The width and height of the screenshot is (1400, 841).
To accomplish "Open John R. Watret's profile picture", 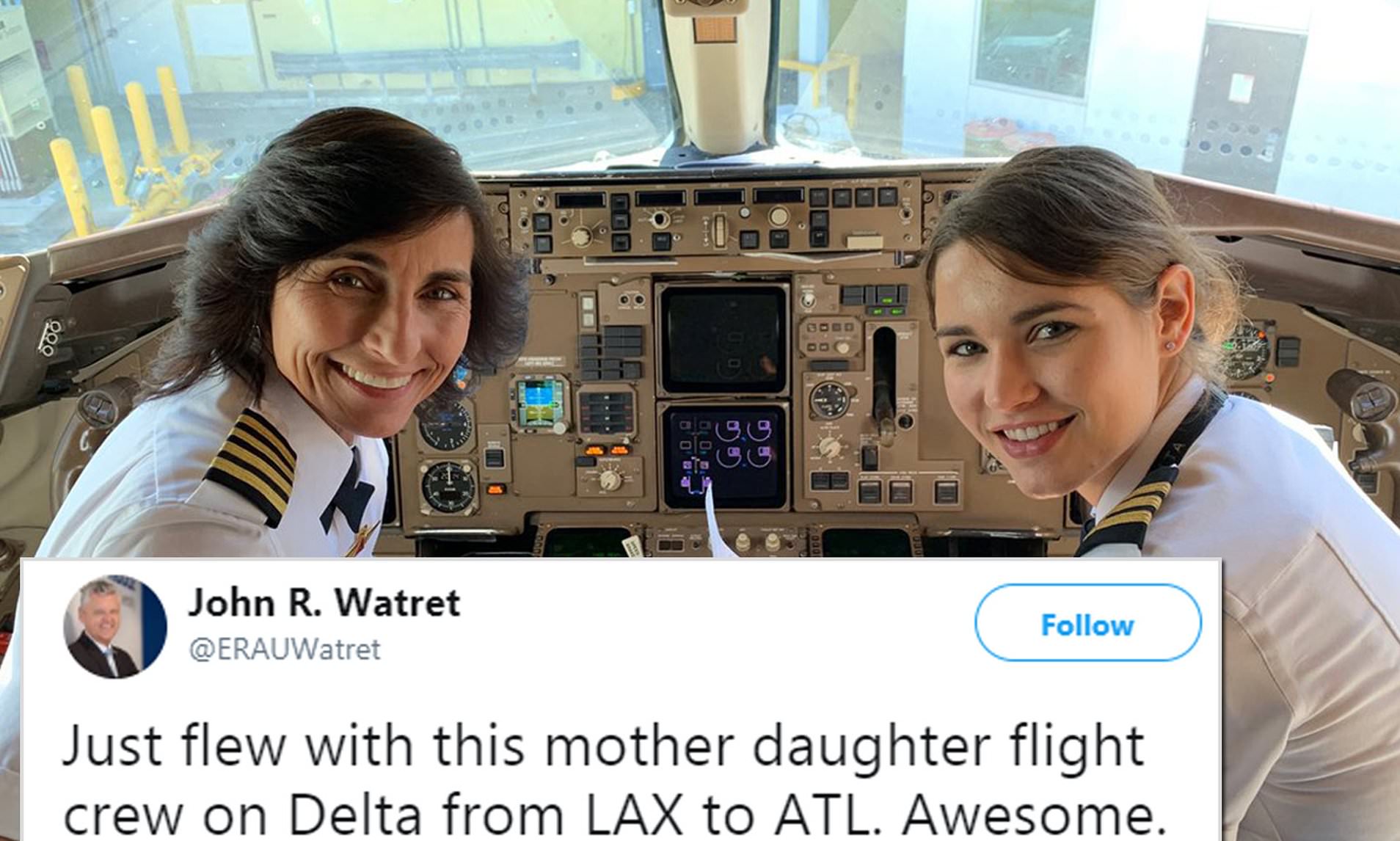I will click(x=115, y=626).
